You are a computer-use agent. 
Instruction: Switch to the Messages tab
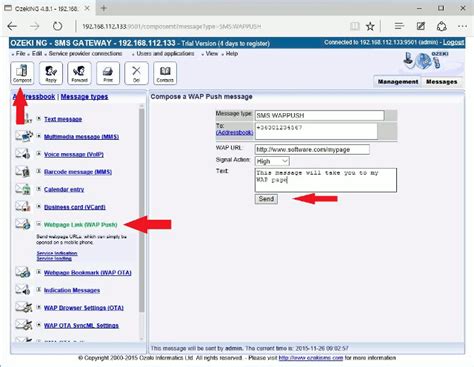point(441,82)
